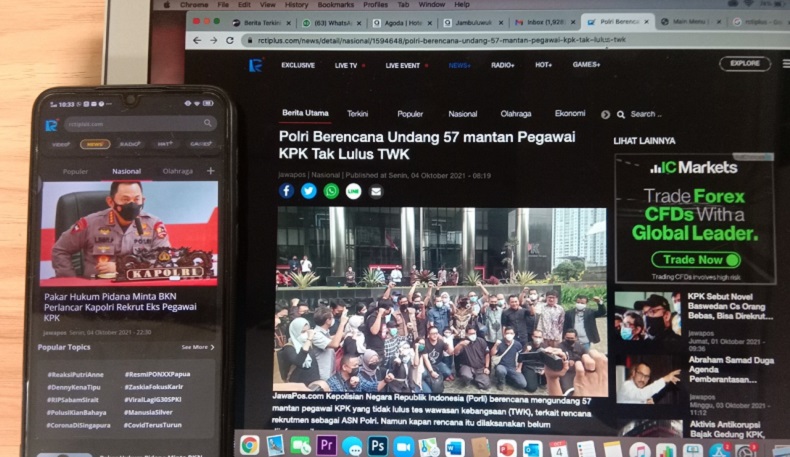Launch Microsoft Word from dock
The width and height of the screenshot is (790, 457).
(455, 447)
